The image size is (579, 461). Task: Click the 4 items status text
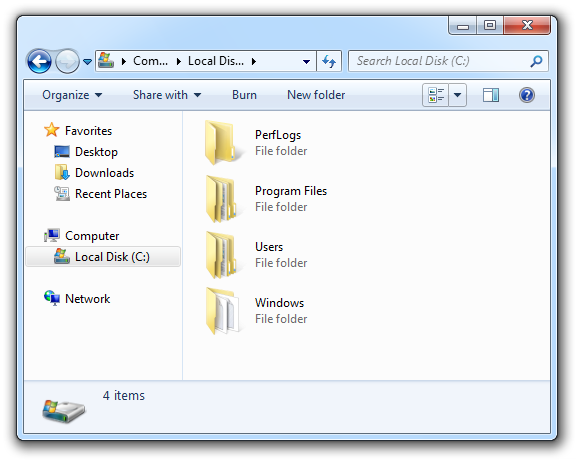[124, 395]
